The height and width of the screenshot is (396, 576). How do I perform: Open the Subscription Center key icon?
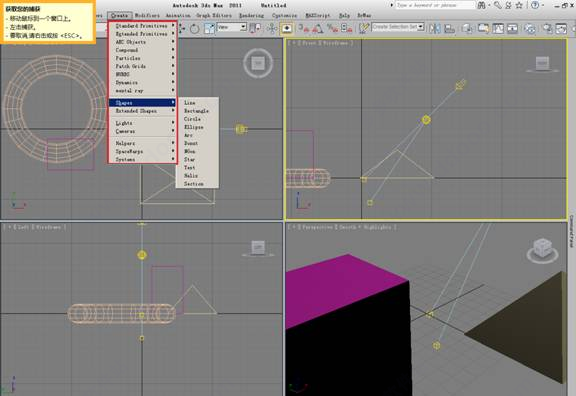click(498, 5)
